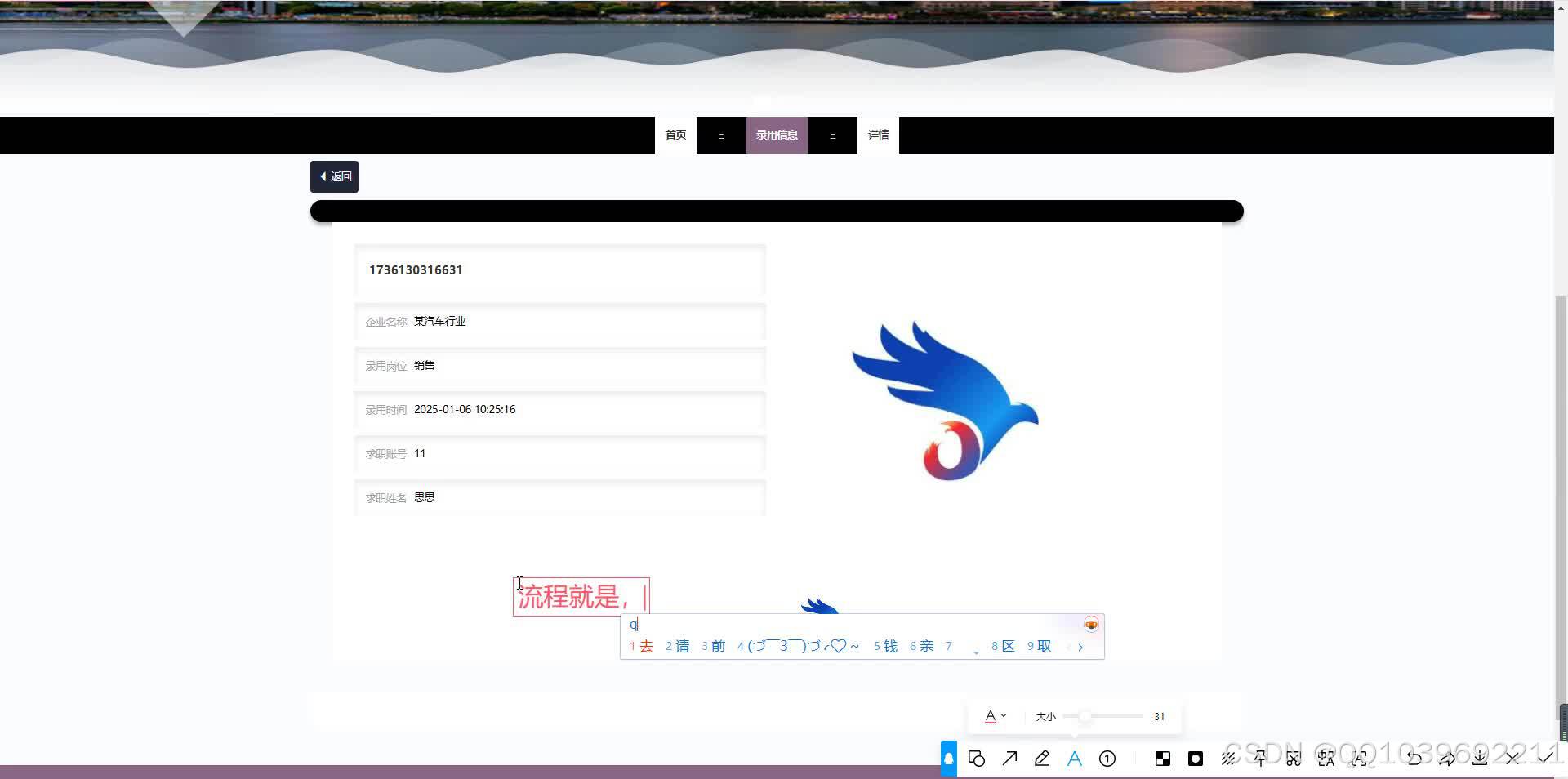
Task: Select the pencil drawing tool
Action: pos(1042,759)
